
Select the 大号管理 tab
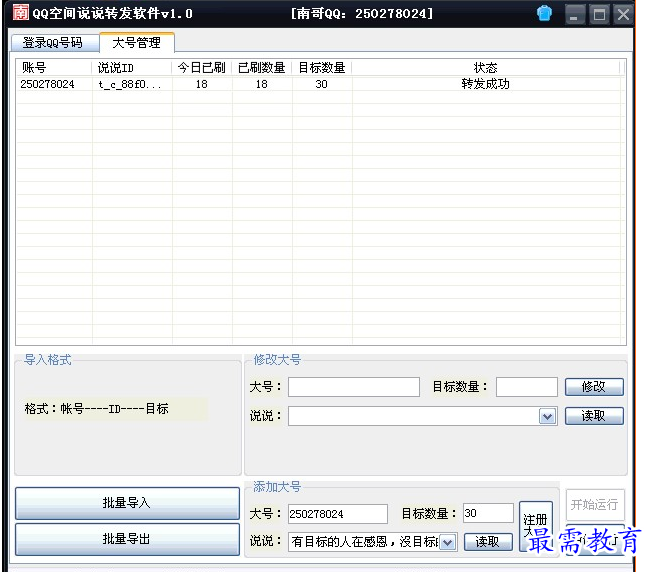click(x=136, y=42)
